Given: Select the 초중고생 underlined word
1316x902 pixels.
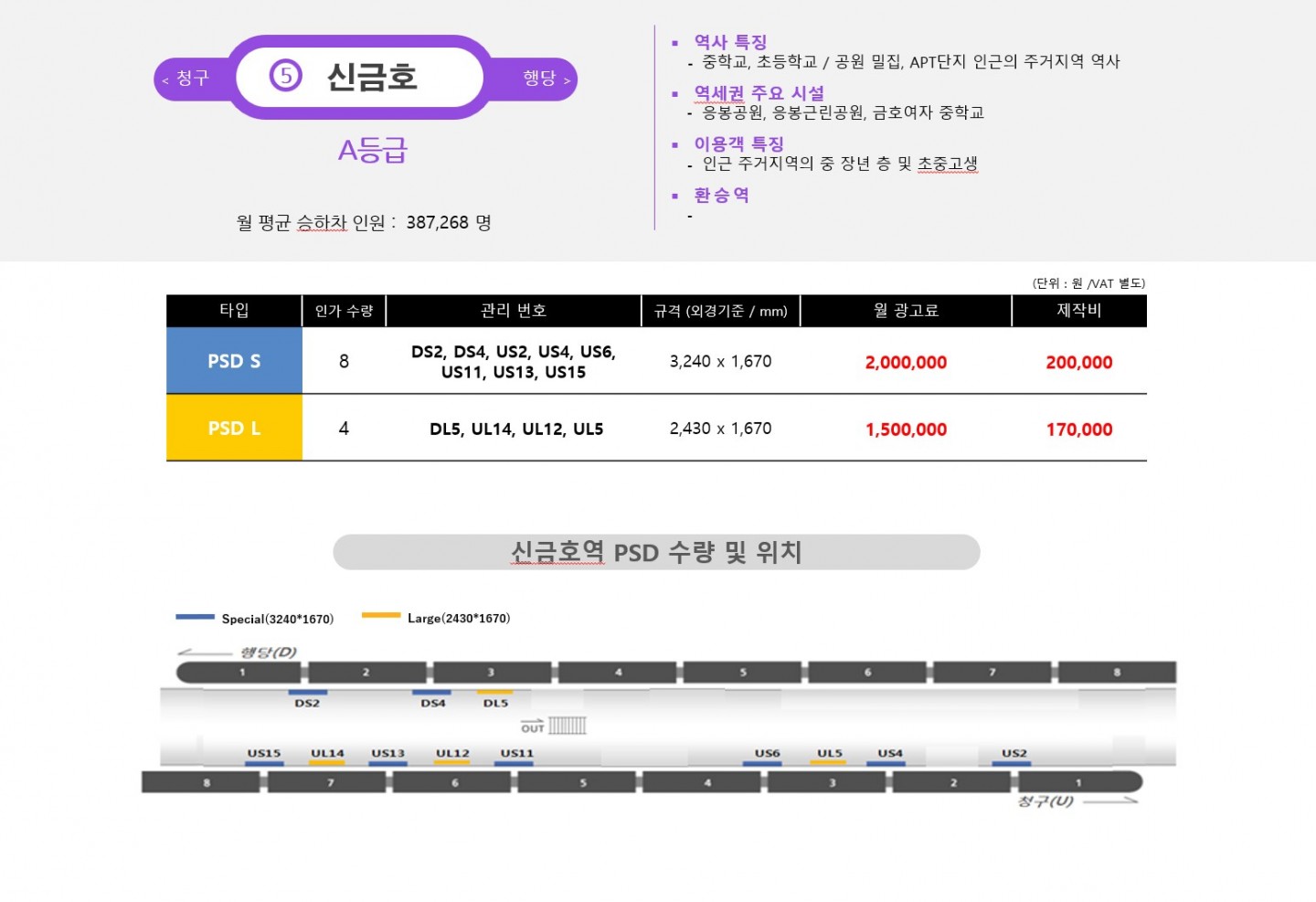Looking at the screenshot, I should [x=947, y=164].
